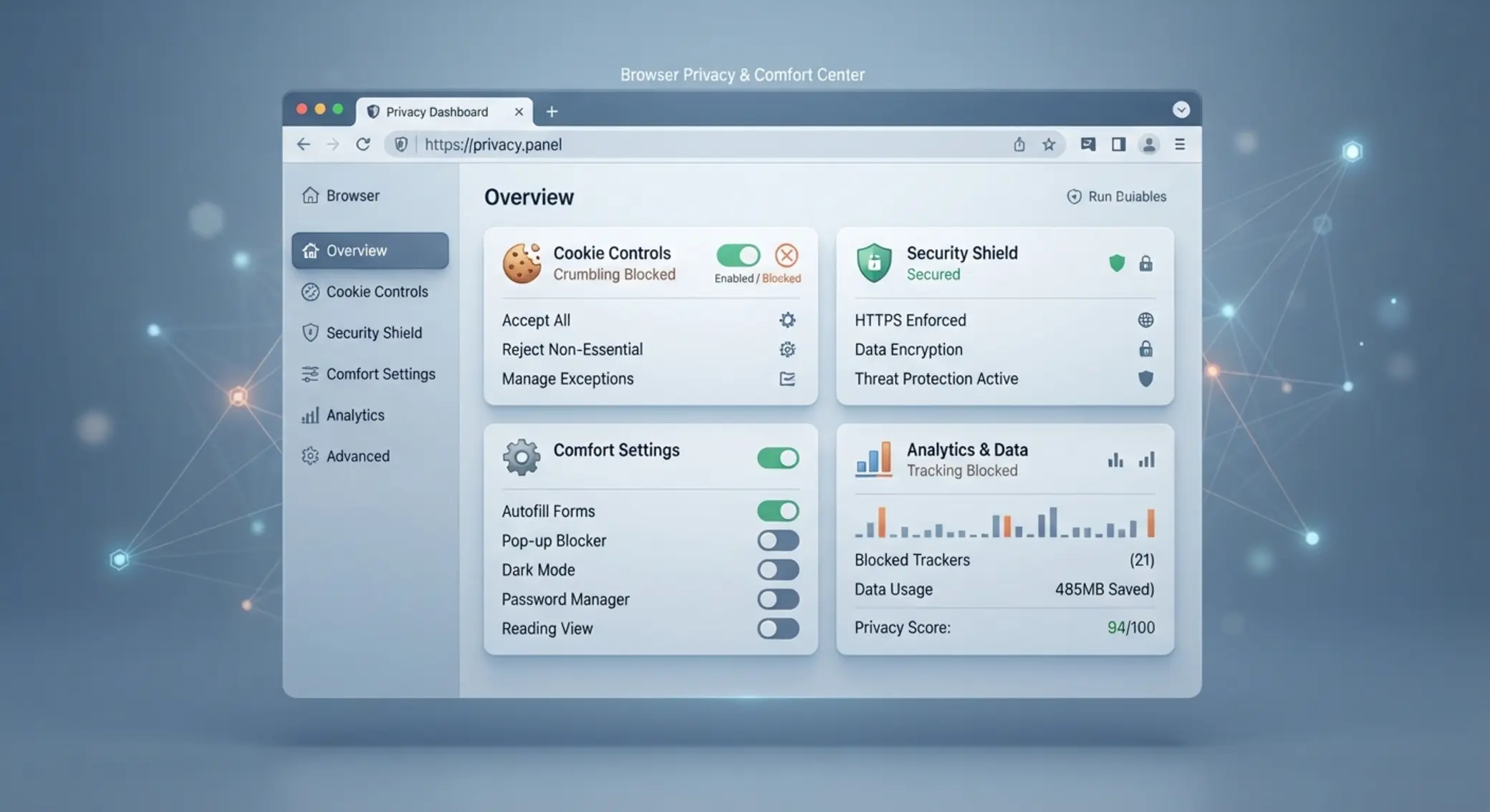Go back with the browser back arrow
The height and width of the screenshot is (812, 1490).
point(304,145)
